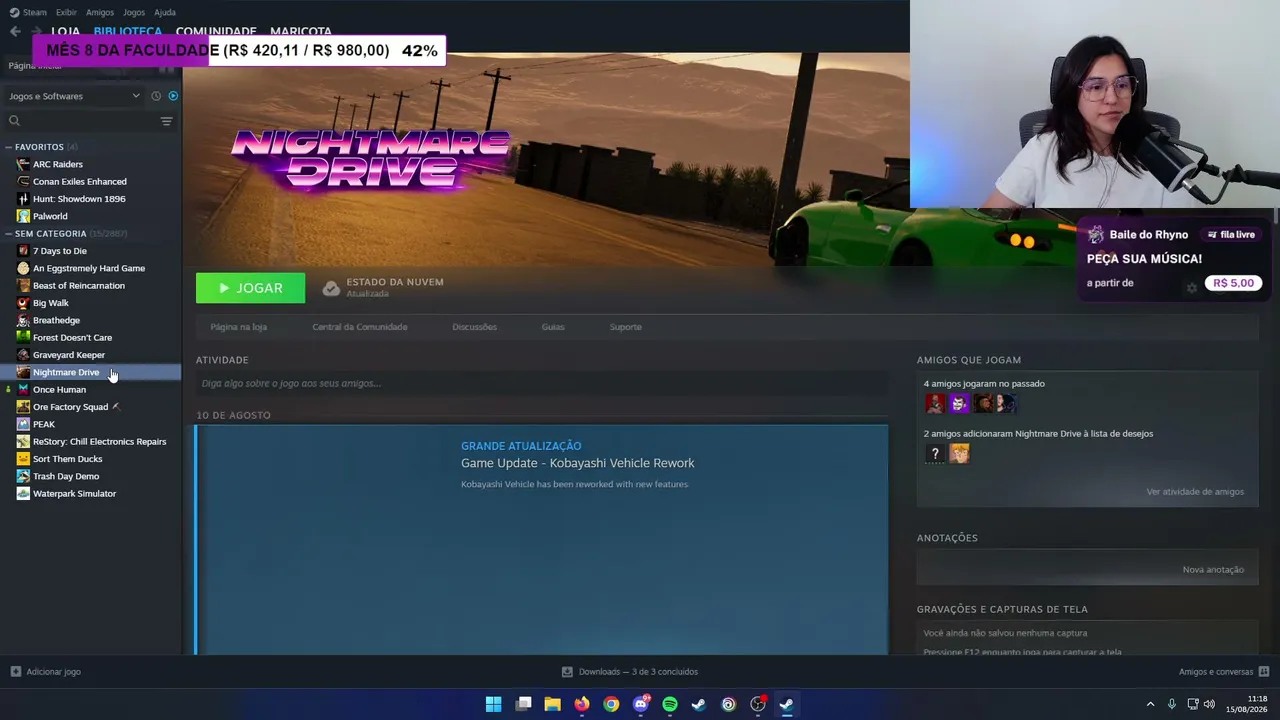The height and width of the screenshot is (720, 1280).
Task: Select An Eggstremely Hard Game icon
Action: (x=23, y=268)
